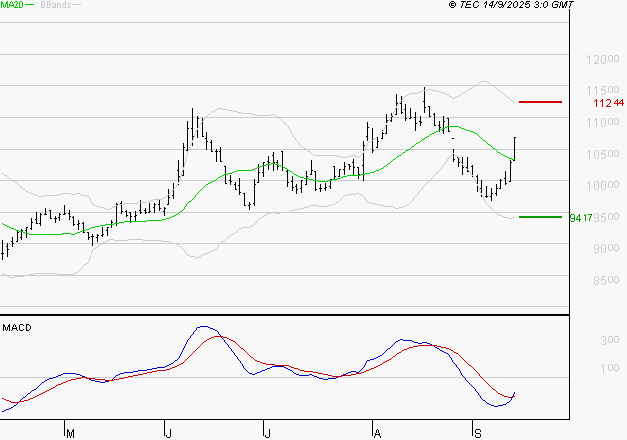Click the M month marker on time axis
This screenshot has width=627, height=440.
point(70,433)
